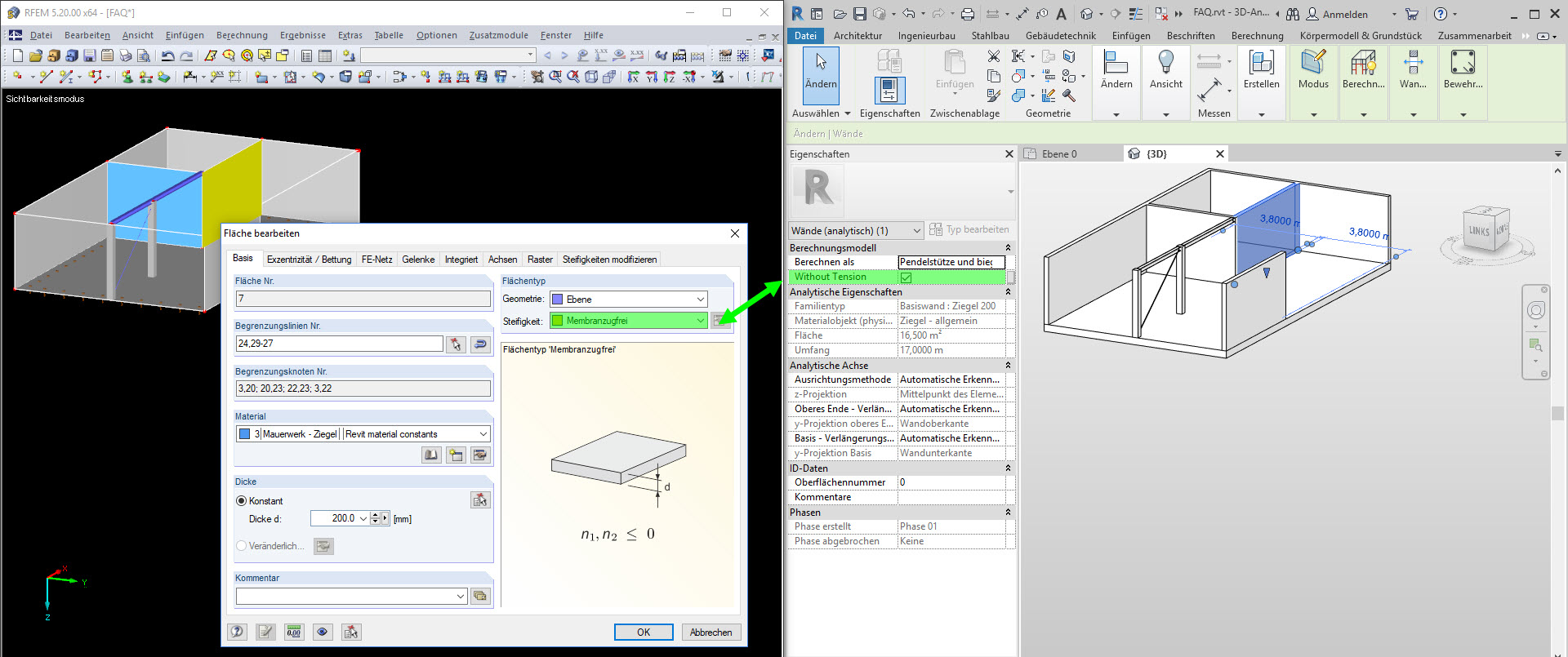This screenshot has width=1568, height=657.
Task: Click the new document icon in the RFEM toolbar
Action: pyautogui.click(x=18, y=55)
